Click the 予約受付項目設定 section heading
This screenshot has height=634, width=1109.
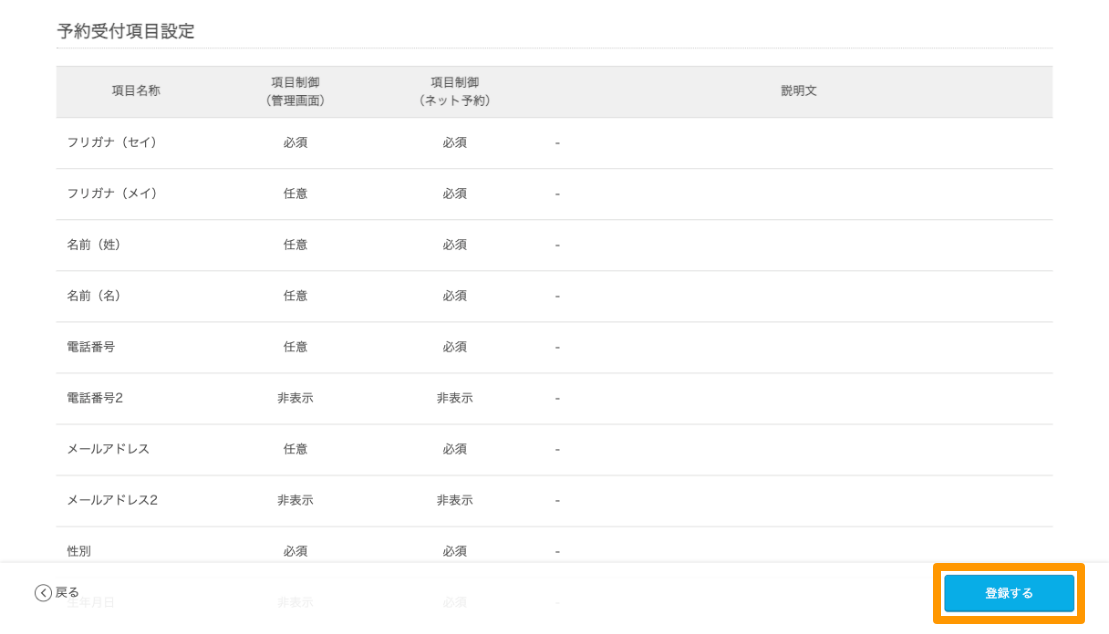pyautogui.click(x=126, y=31)
